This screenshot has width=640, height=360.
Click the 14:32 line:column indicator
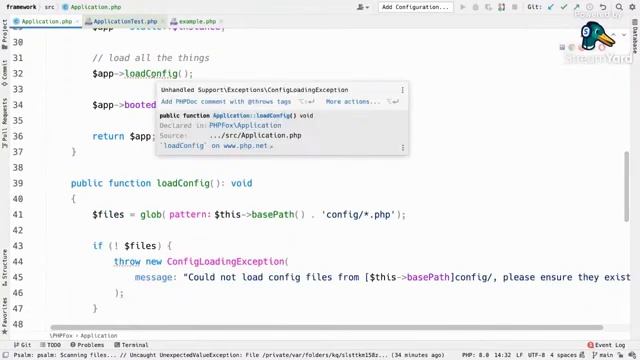[502, 355]
